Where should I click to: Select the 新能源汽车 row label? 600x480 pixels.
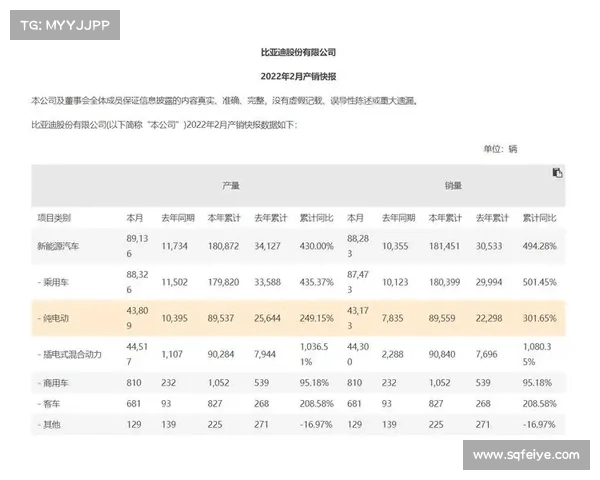(58, 246)
